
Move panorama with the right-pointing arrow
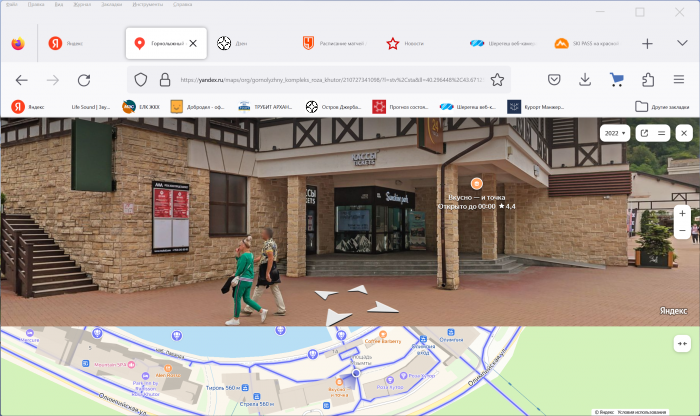(382, 308)
